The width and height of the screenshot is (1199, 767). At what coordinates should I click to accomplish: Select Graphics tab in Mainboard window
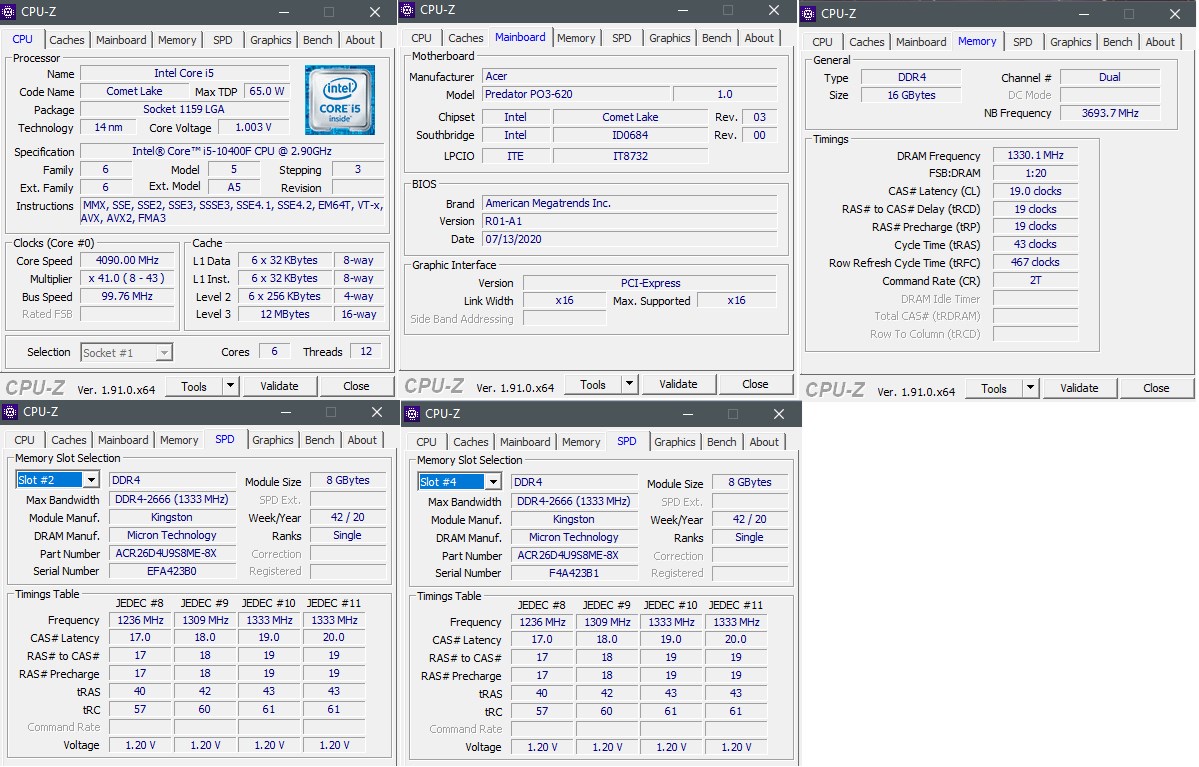pos(669,38)
